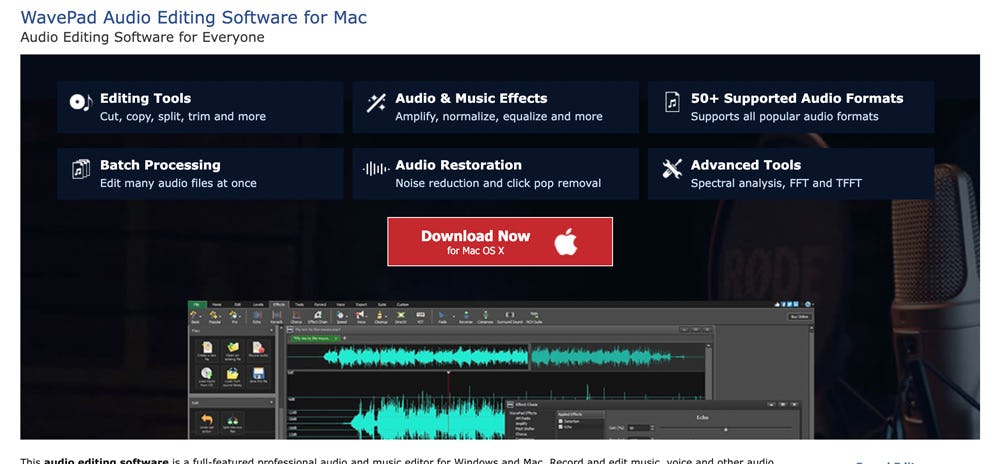This screenshot has width=1000, height=464.
Task: Click the Audio & Music Effects wand icon
Action: tap(376, 103)
